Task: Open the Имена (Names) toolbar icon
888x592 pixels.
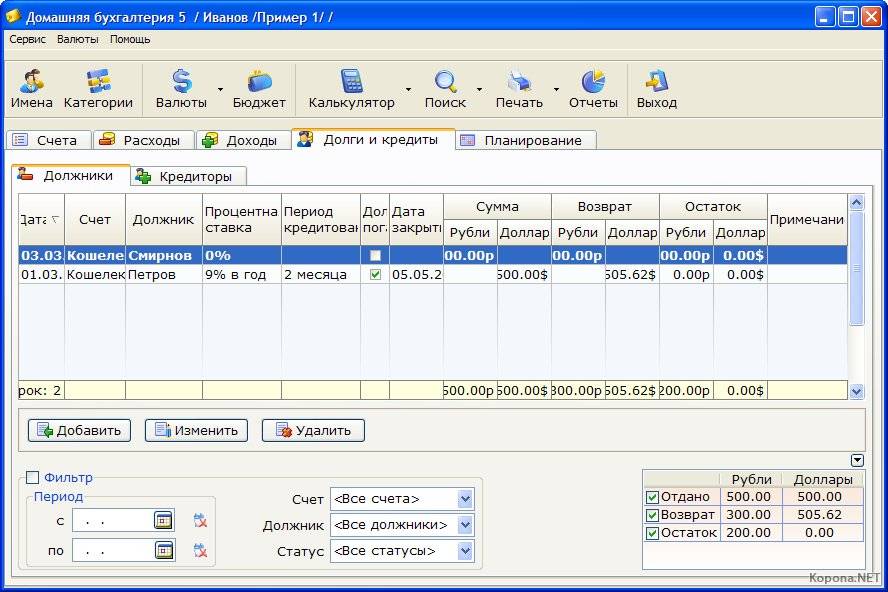Action: (x=32, y=90)
